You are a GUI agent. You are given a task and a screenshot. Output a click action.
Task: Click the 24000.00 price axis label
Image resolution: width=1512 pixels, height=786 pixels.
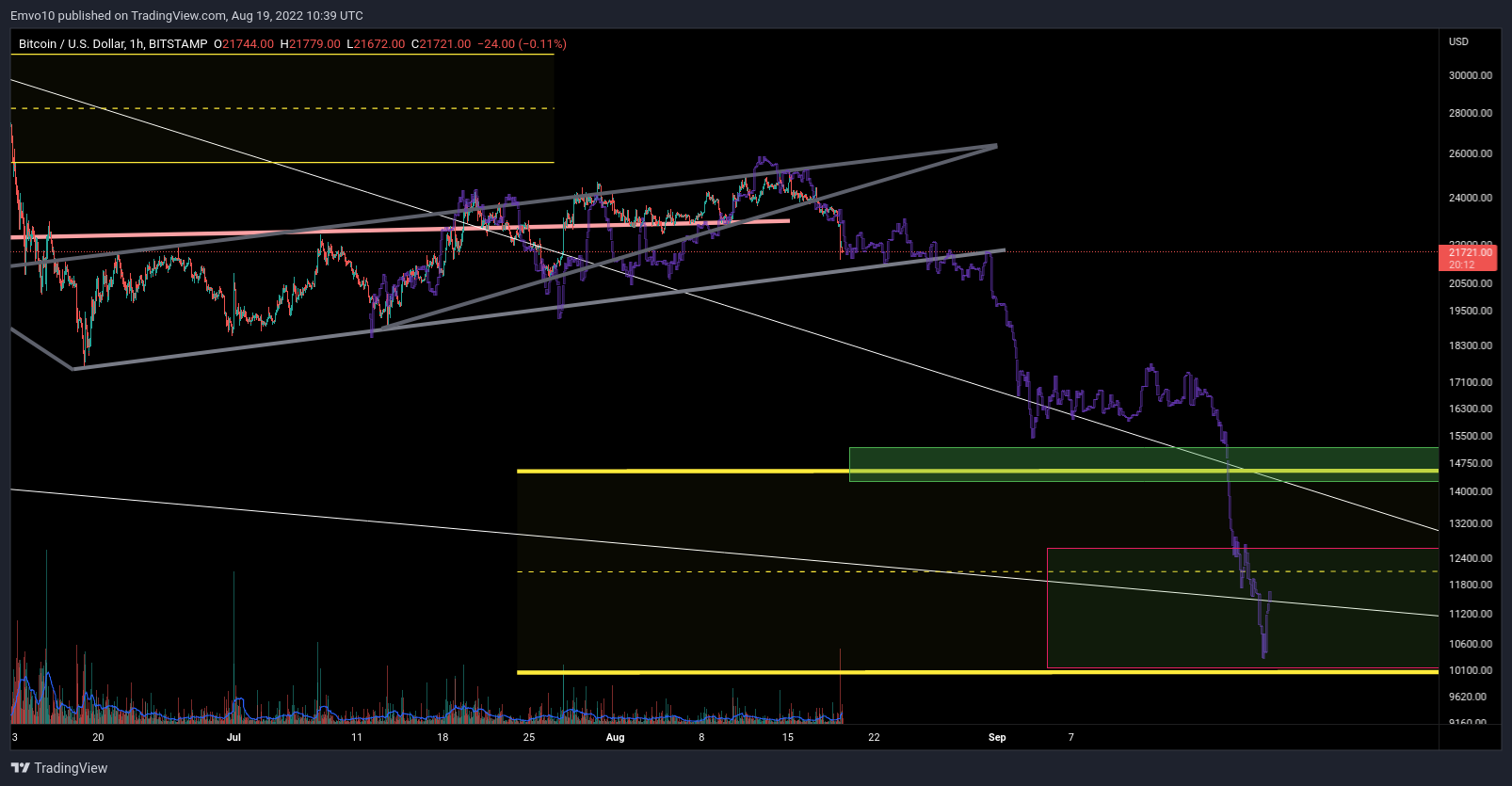coord(1471,198)
